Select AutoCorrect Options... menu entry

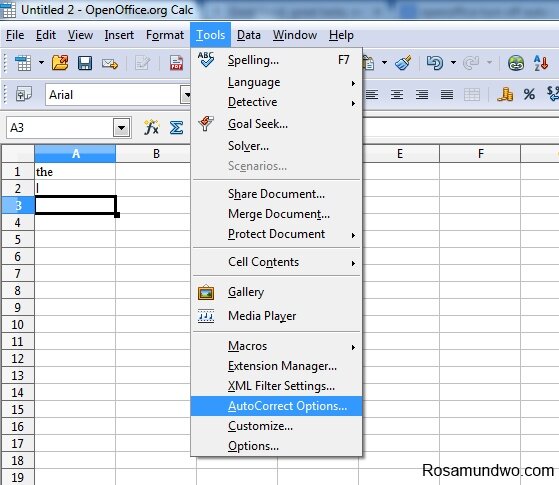click(x=277, y=406)
